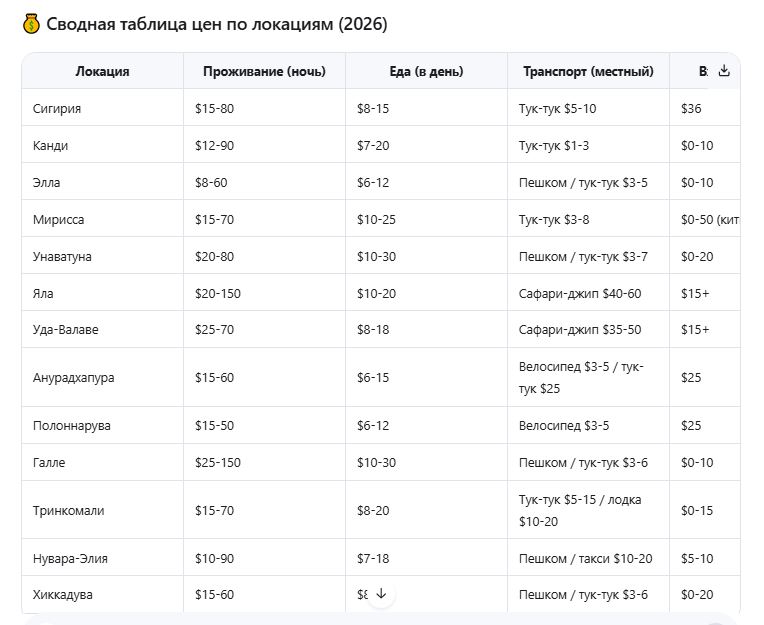Click the money bag emoji in title
The width and height of the screenshot is (764, 625).
pos(30,24)
